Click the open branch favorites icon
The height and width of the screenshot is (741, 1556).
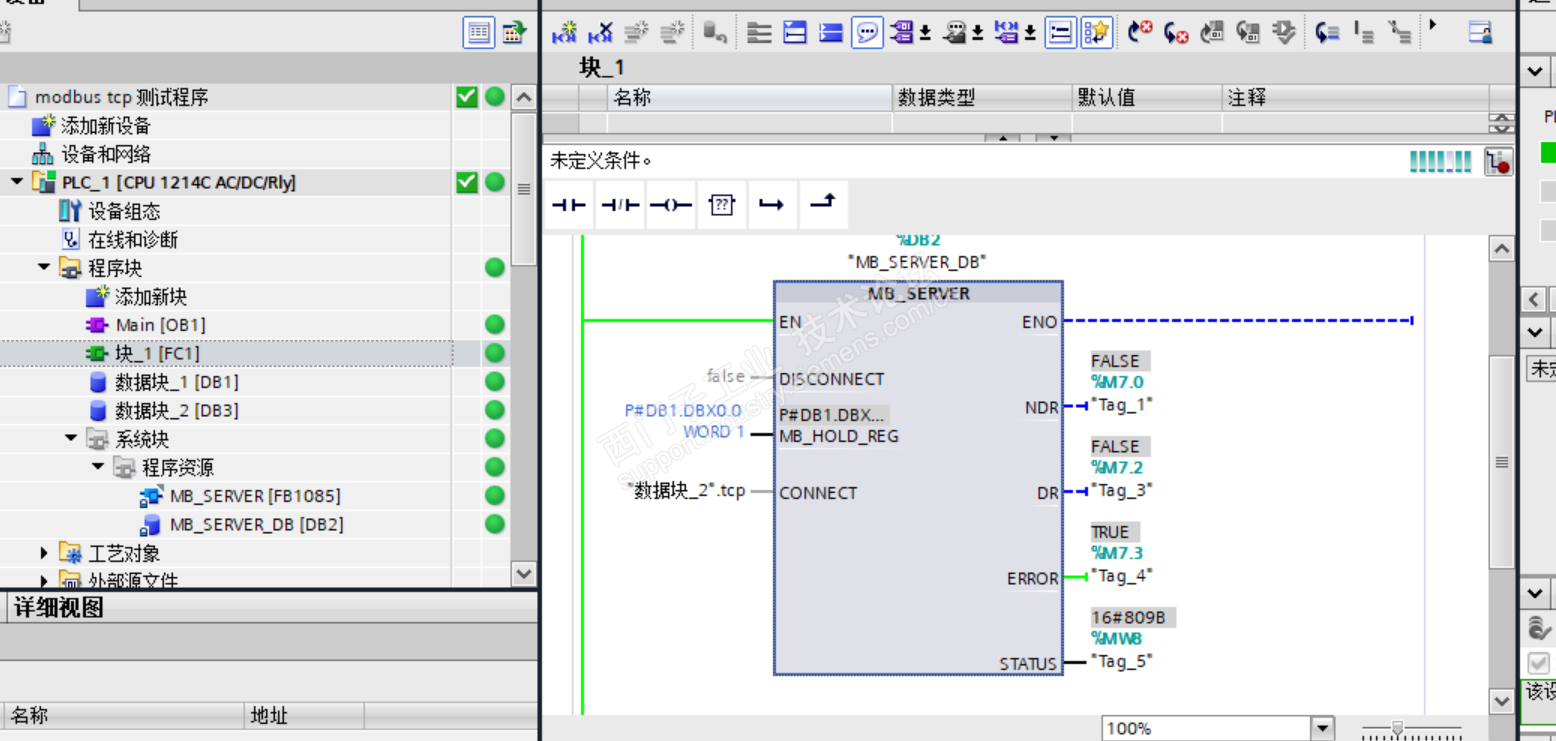click(x=772, y=205)
